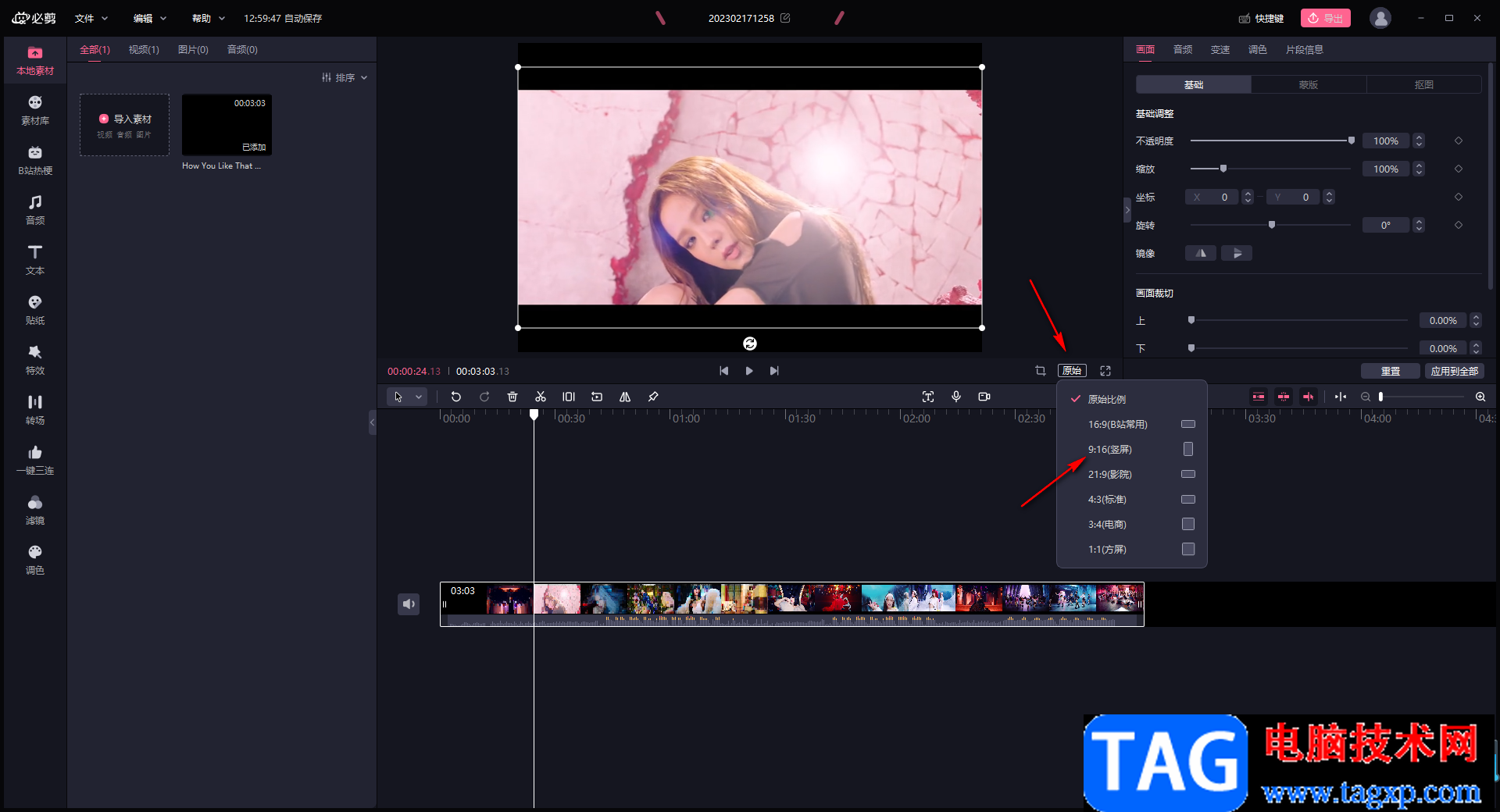Select the 4:3(标准) ratio
Screen dimensions: 1500x812
(x=1132, y=499)
